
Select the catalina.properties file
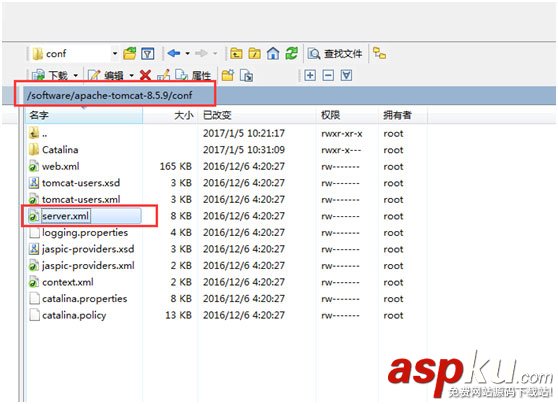(84, 299)
